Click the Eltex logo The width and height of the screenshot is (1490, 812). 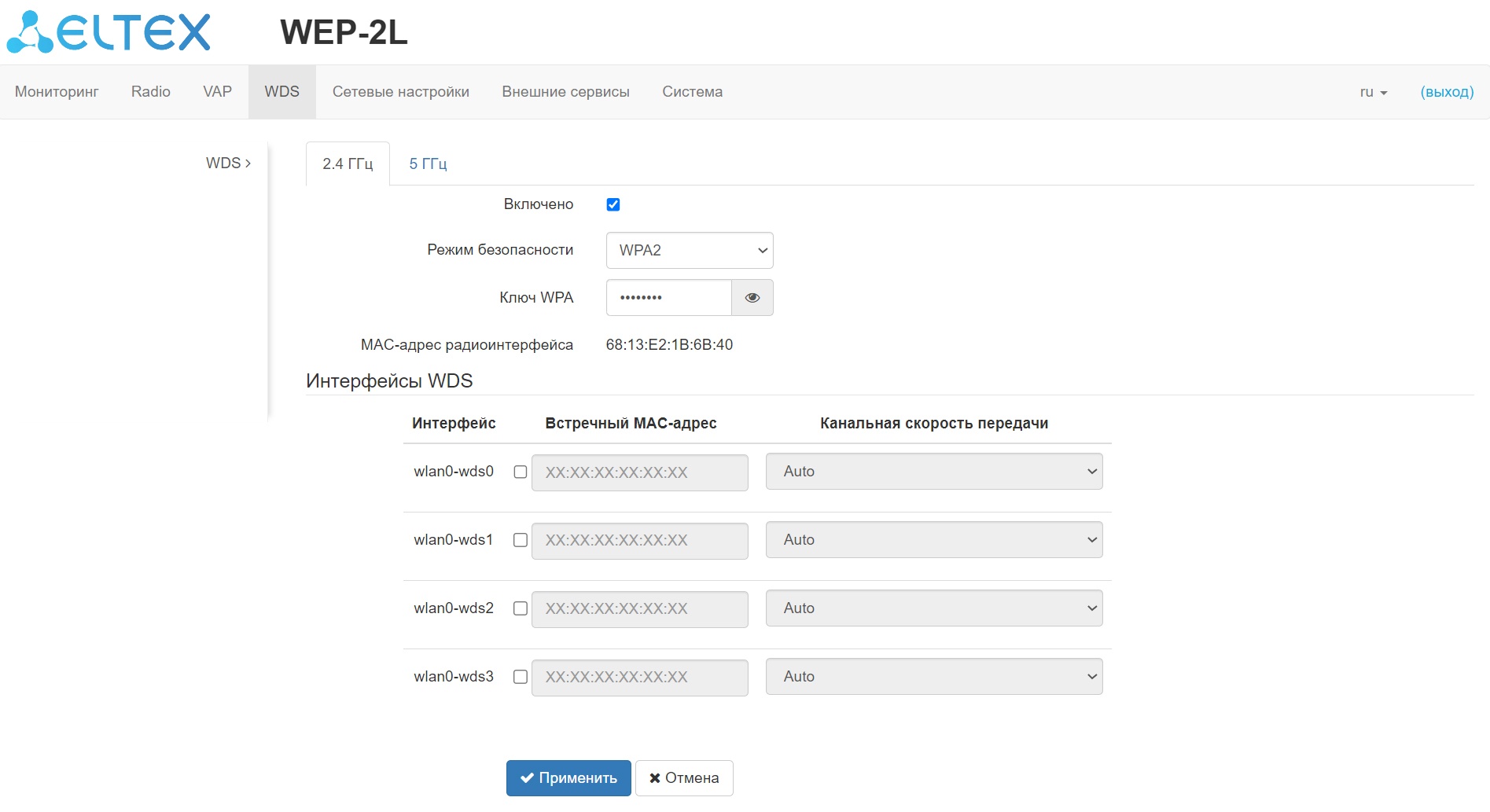109,32
